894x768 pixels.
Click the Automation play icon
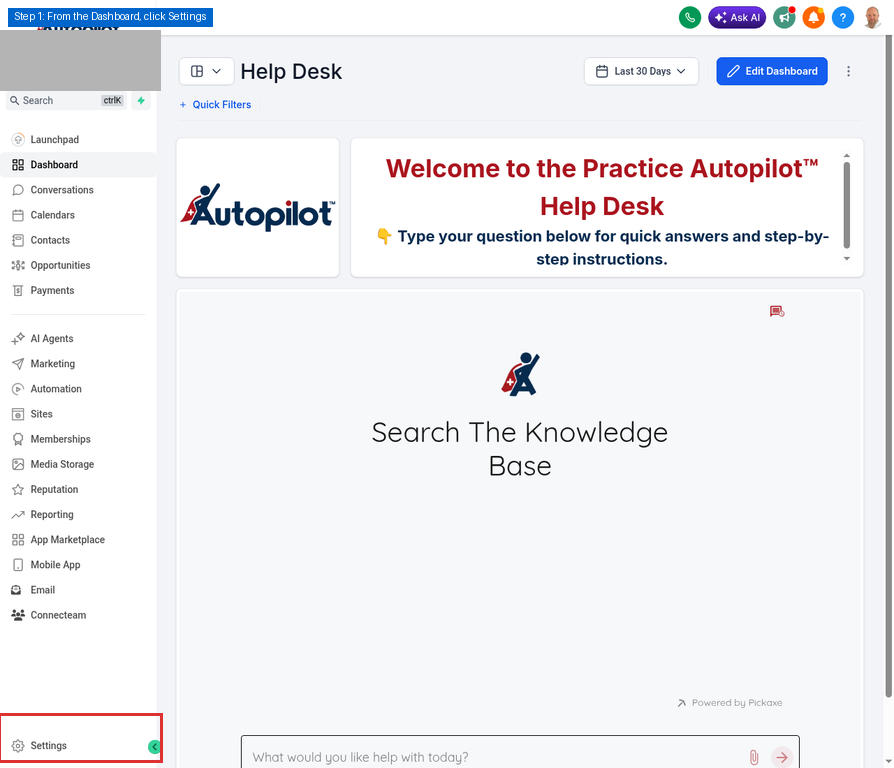(18, 389)
